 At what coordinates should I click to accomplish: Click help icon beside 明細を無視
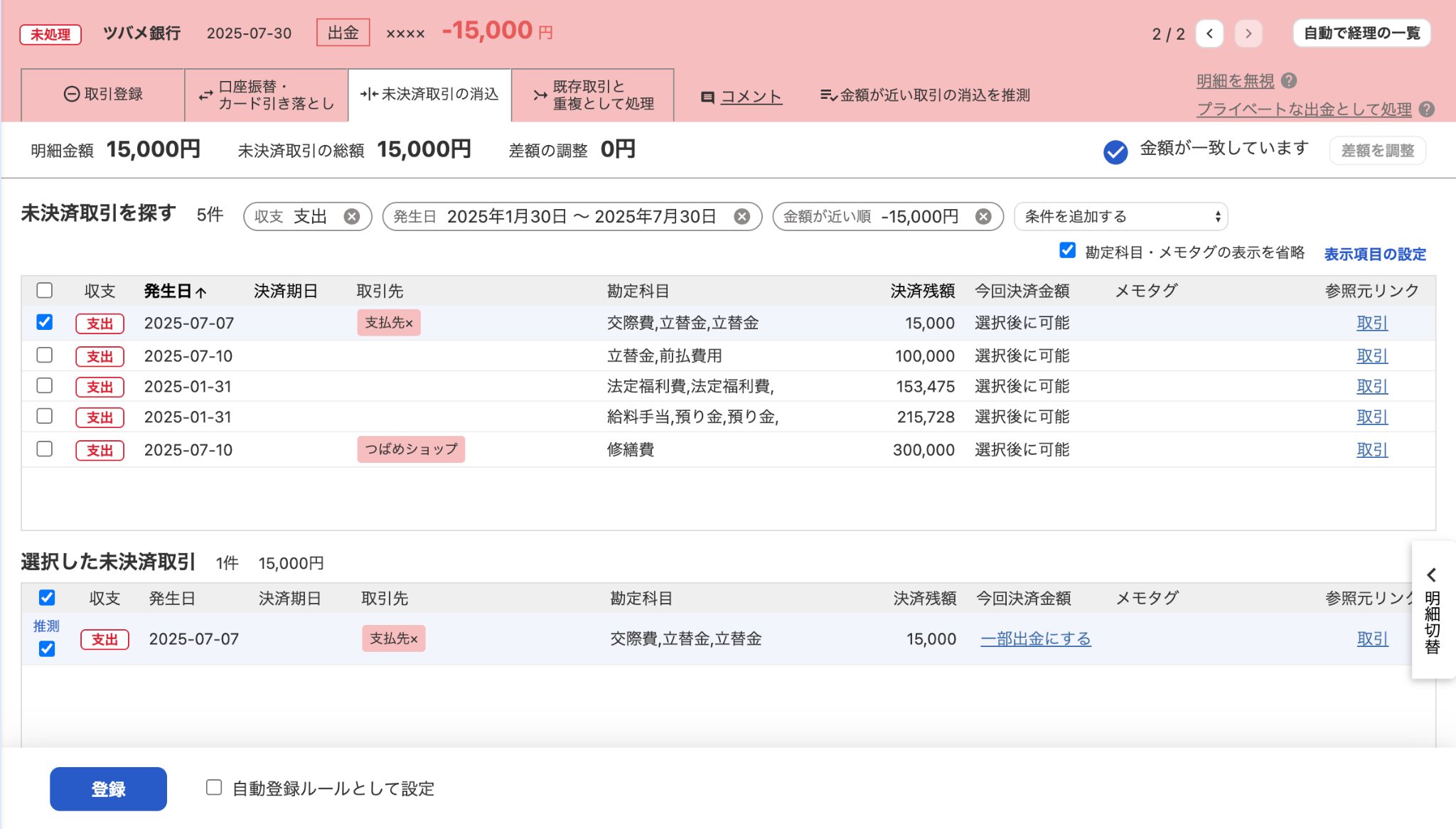point(1289,80)
